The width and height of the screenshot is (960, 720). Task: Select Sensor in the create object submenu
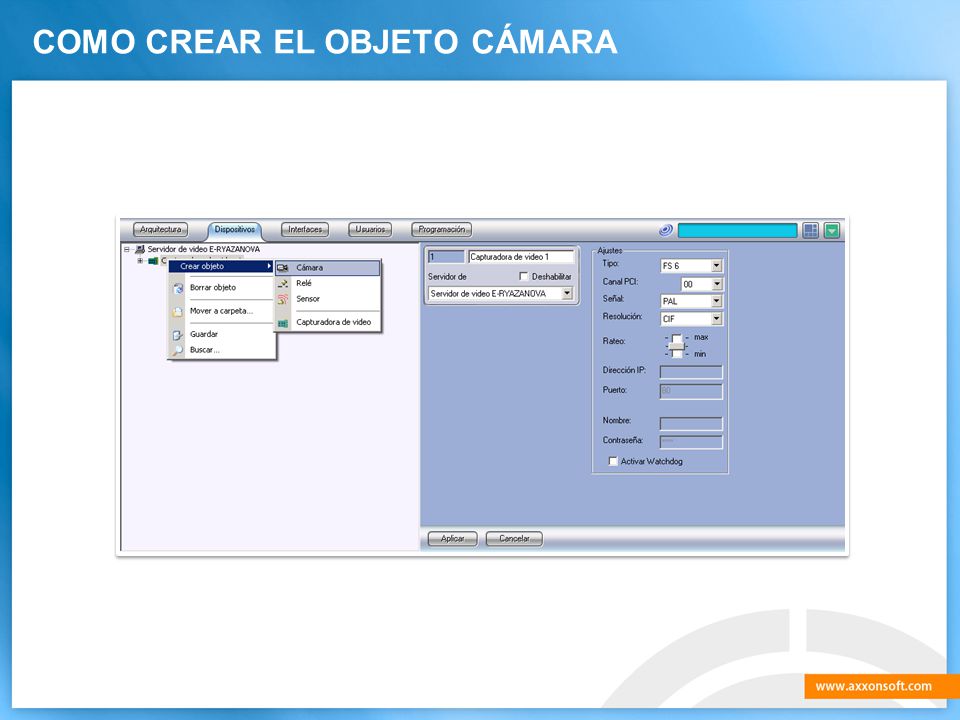tap(328, 299)
